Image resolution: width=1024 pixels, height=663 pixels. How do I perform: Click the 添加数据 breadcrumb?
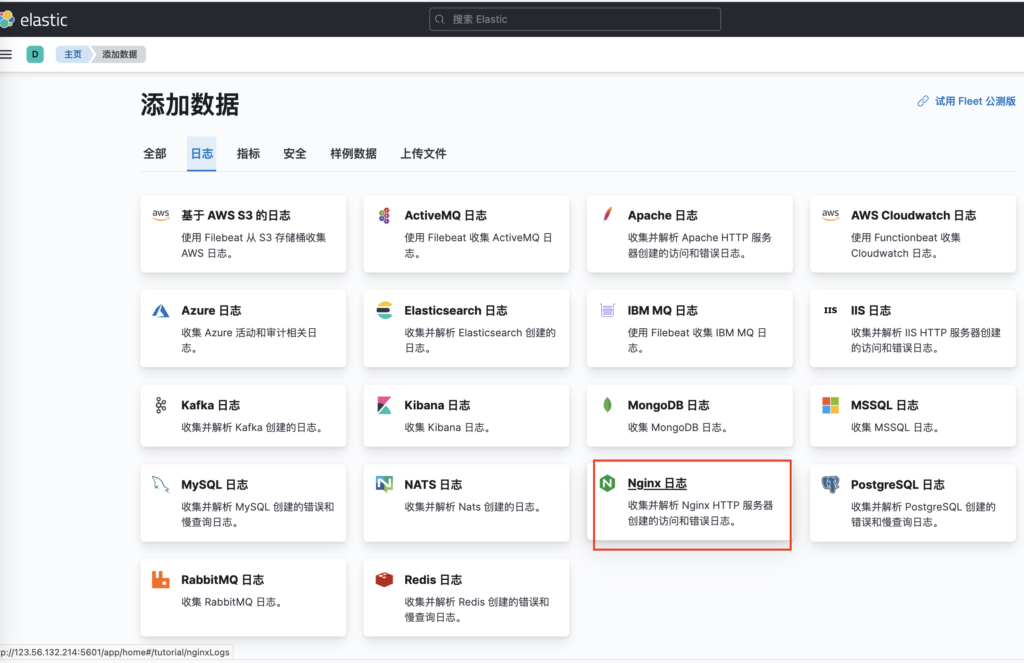pos(120,54)
